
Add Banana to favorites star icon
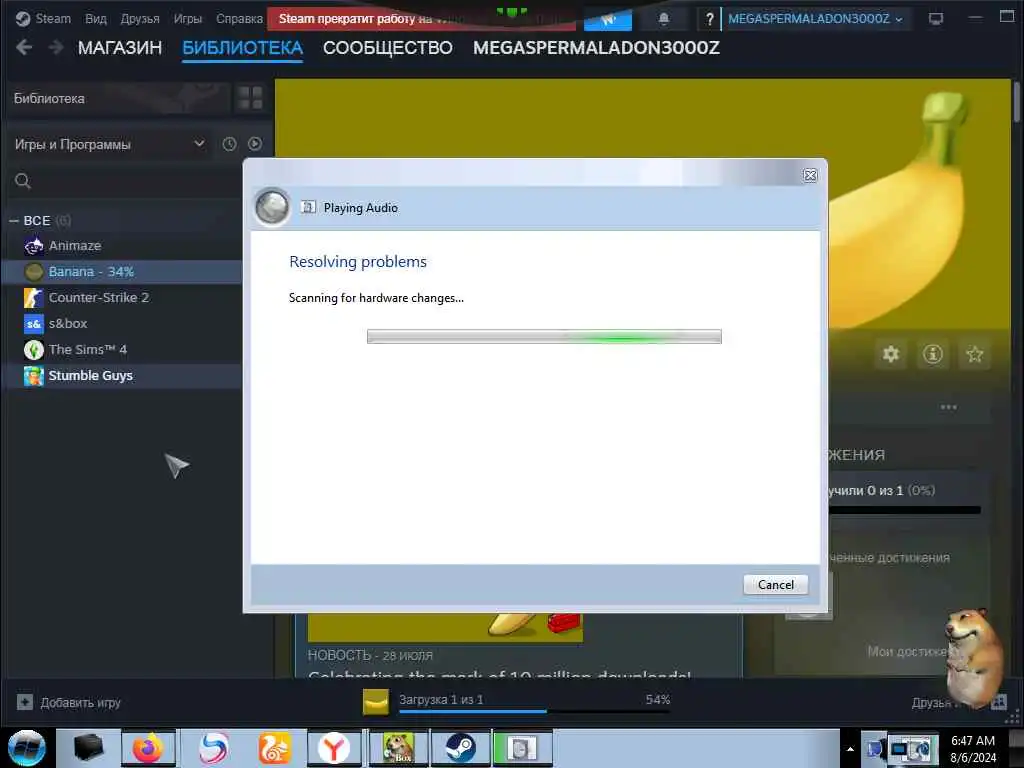pyautogui.click(x=974, y=354)
